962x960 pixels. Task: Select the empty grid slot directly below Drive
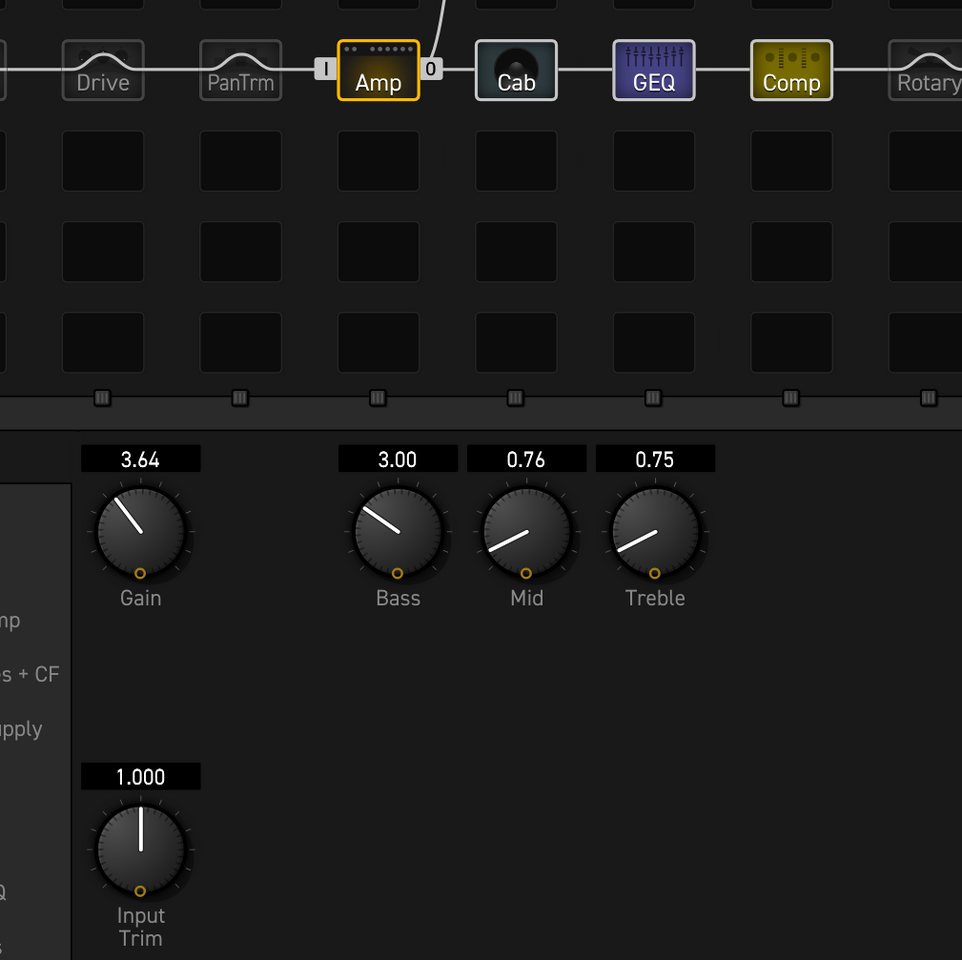coord(103,161)
